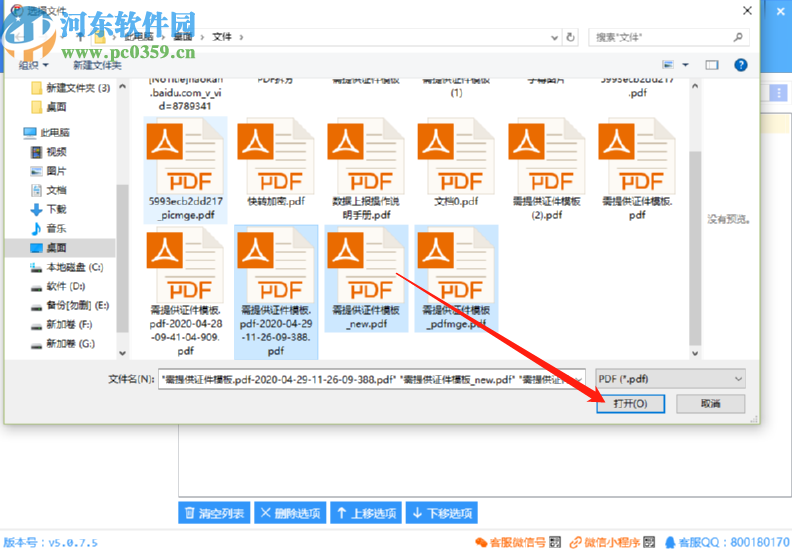Click navigation pane scroll down arrow
This screenshot has width=792, height=554.
pyautogui.click(x=122, y=353)
